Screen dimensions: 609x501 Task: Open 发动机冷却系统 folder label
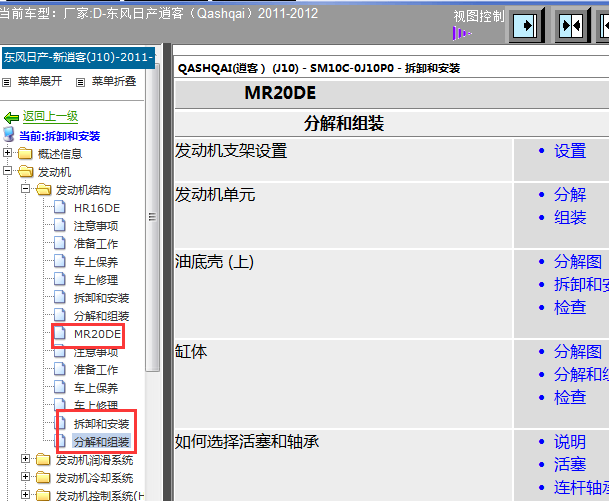[x=94, y=478]
